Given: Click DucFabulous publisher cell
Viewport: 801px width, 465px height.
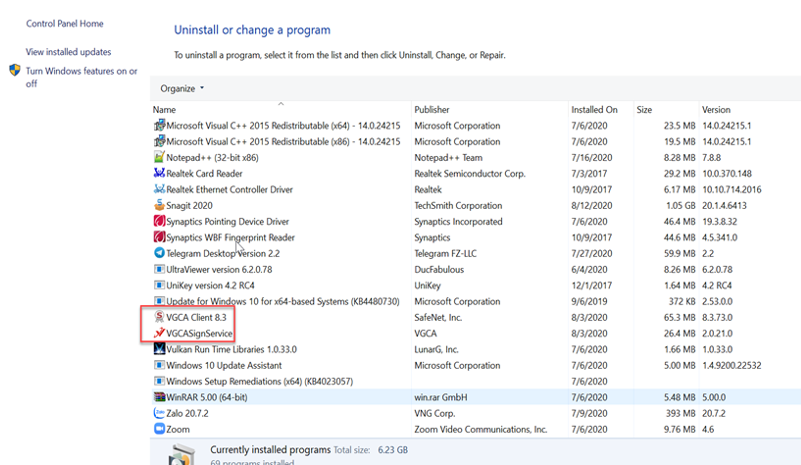Looking at the screenshot, I should pos(439,269).
